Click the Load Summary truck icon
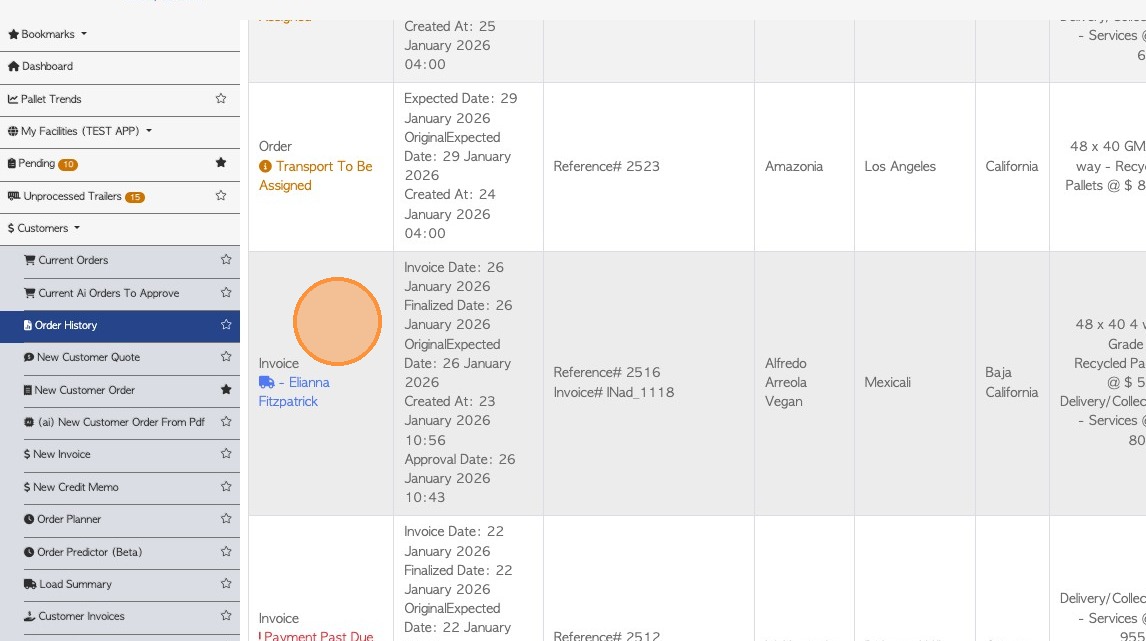This screenshot has height=641, width=1146. (x=29, y=584)
